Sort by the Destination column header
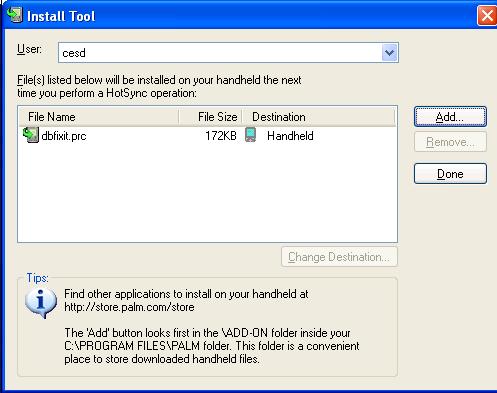This screenshot has height=393, width=497. [x=318, y=117]
